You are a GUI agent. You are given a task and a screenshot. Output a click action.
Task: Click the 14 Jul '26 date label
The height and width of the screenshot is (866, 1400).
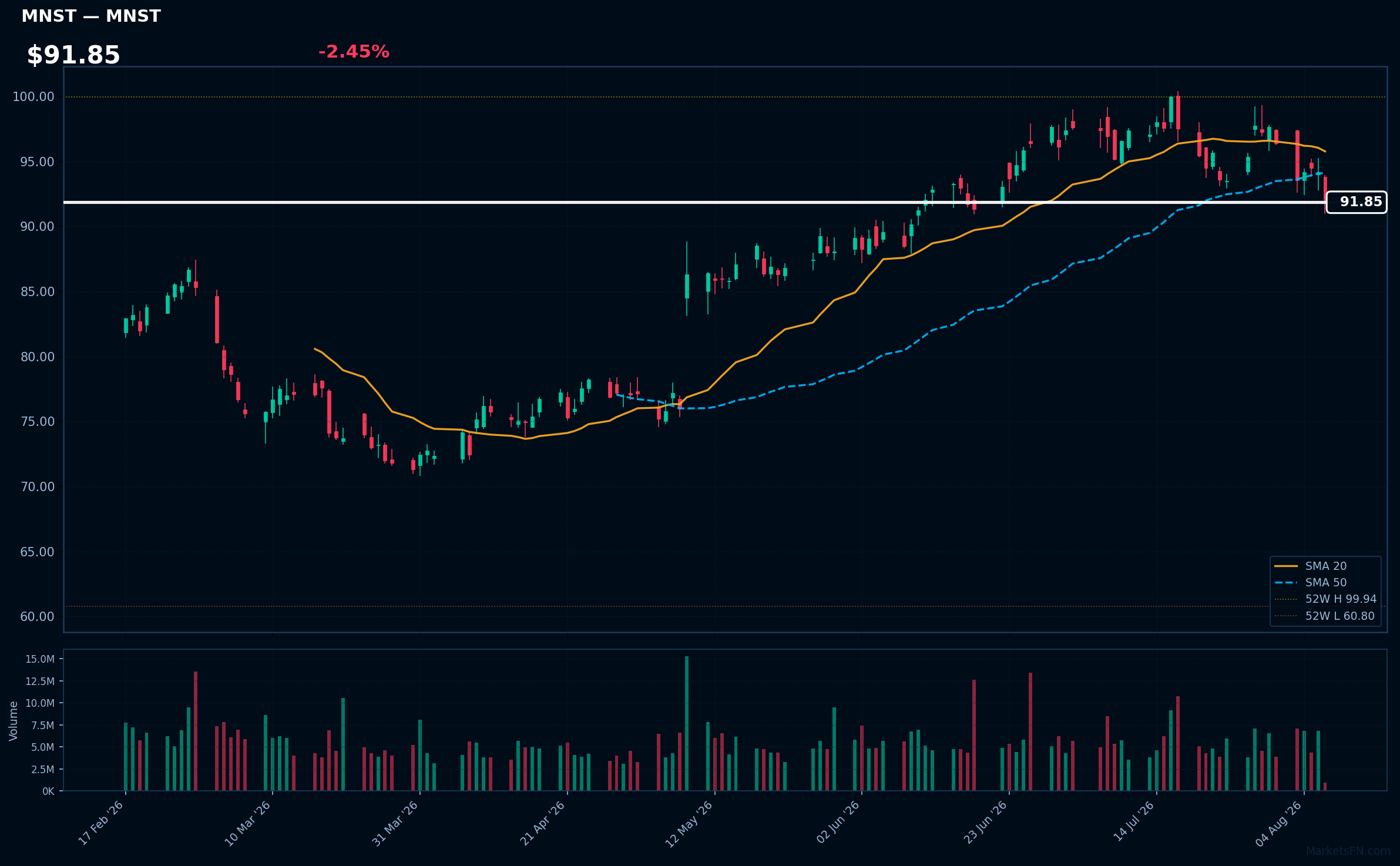point(1133,822)
